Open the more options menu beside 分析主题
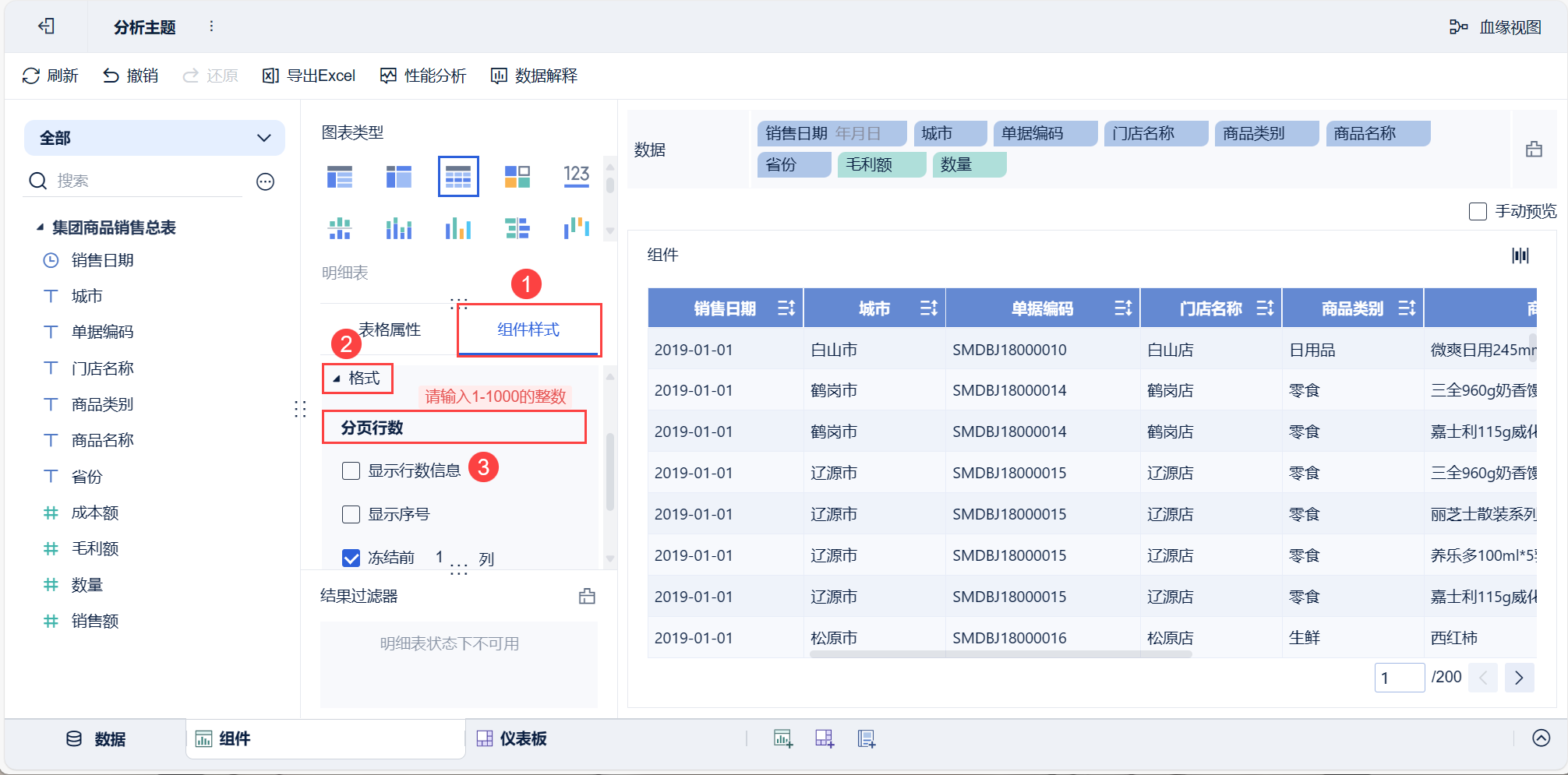1568x775 pixels. point(211,26)
